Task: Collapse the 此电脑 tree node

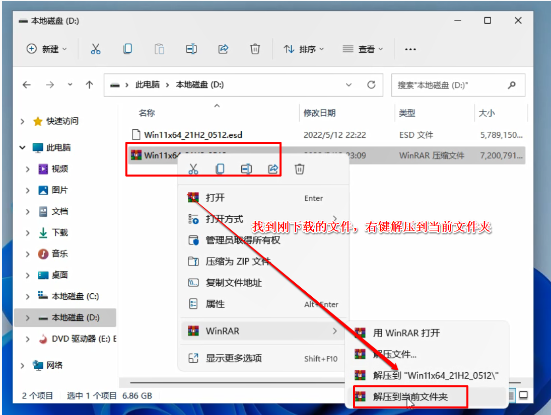Action: 22,148
